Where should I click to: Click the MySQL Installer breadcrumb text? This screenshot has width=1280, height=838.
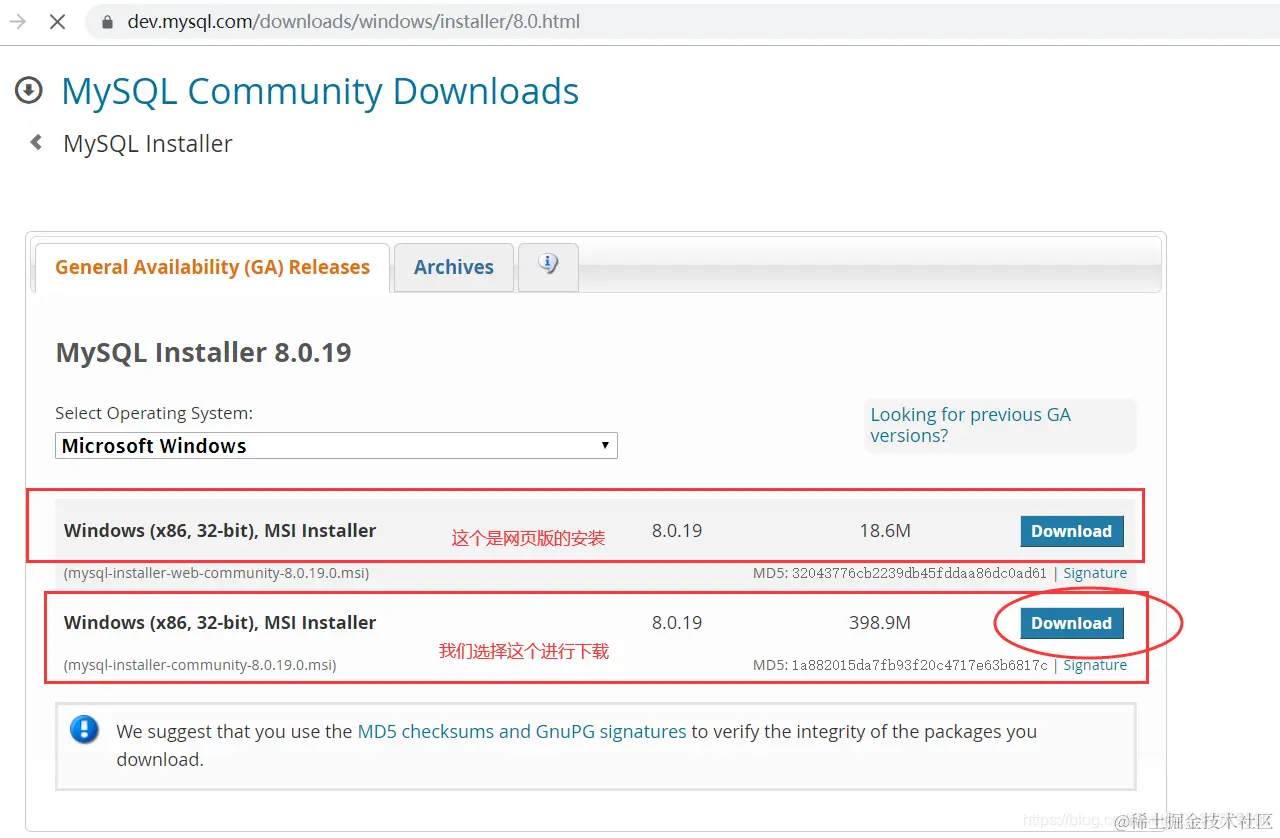click(148, 144)
